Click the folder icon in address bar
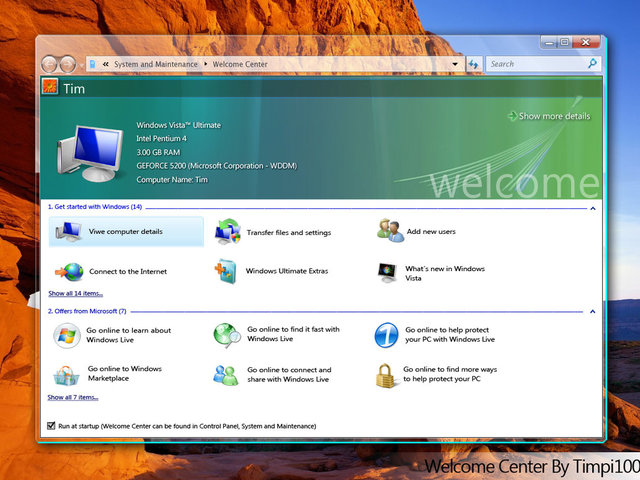Viewport: 640px width, 480px height. [x=93, y=64]
